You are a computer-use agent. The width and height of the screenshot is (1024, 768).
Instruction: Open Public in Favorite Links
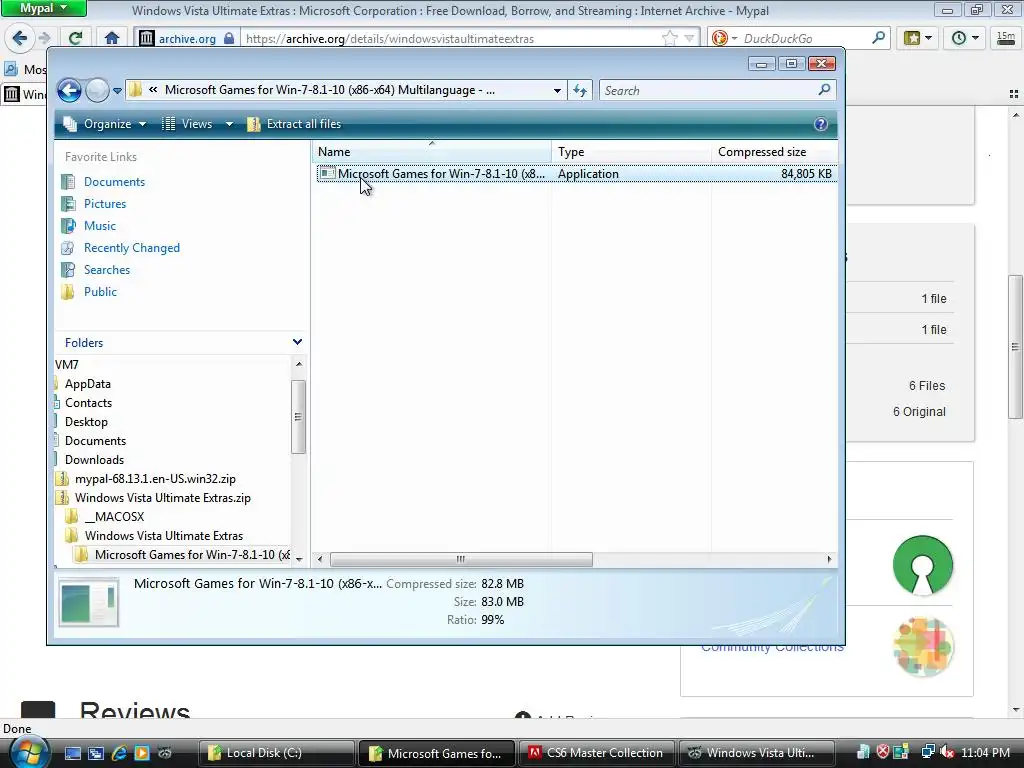tap(100, 292)
